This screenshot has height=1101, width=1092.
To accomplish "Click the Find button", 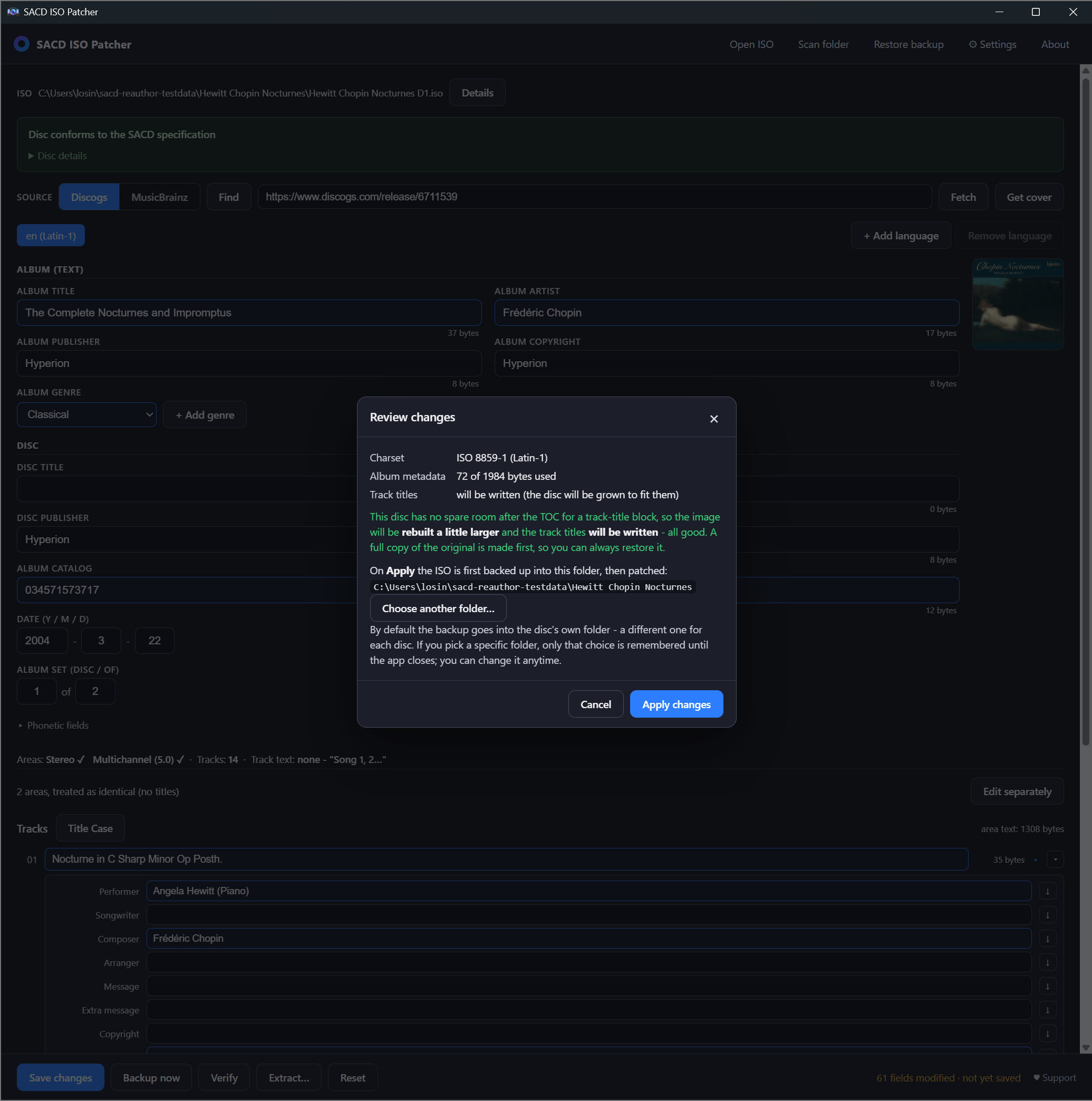I will 228,197.
